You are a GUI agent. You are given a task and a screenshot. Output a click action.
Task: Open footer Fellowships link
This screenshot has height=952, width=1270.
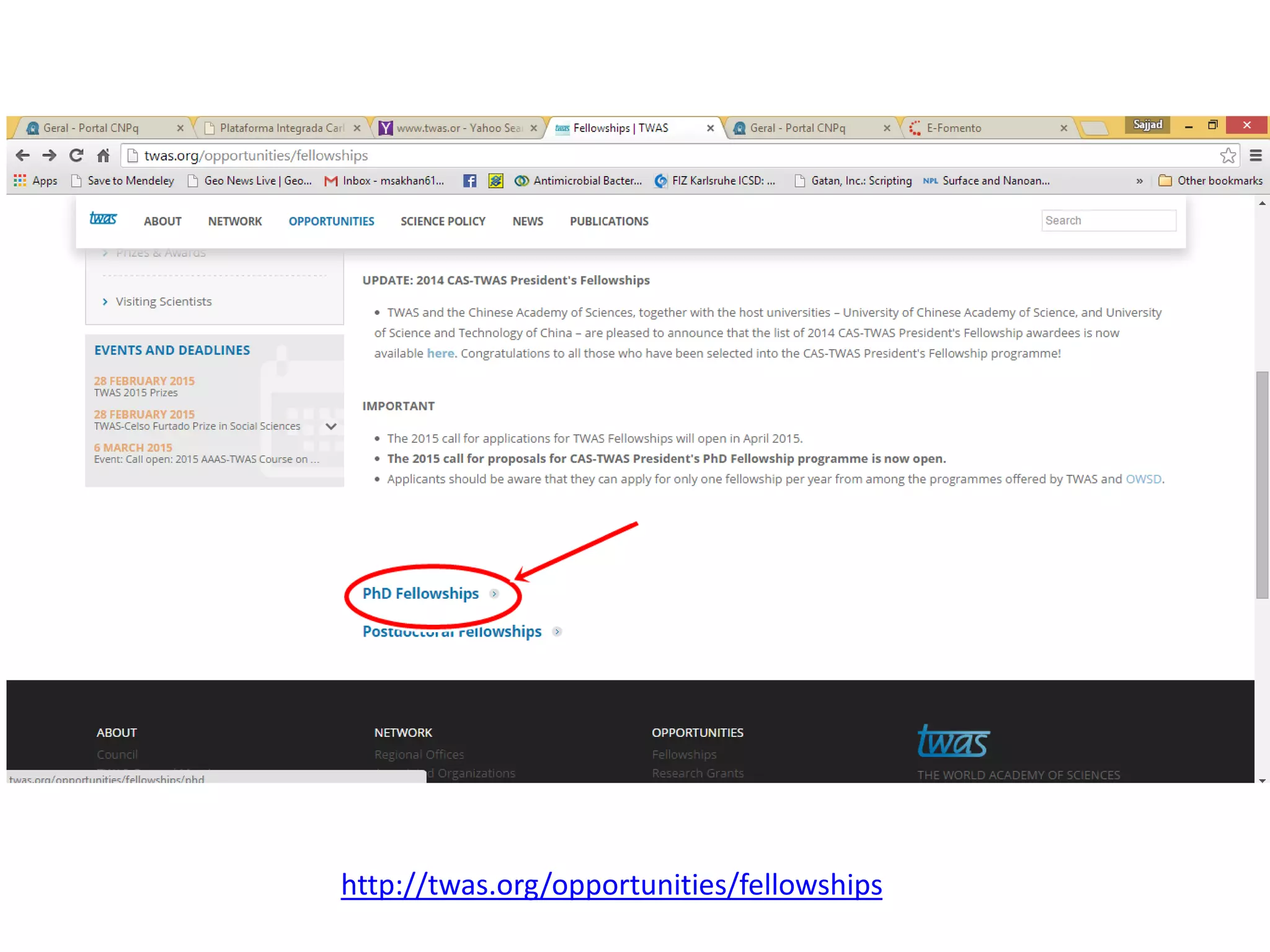[684, 755]
